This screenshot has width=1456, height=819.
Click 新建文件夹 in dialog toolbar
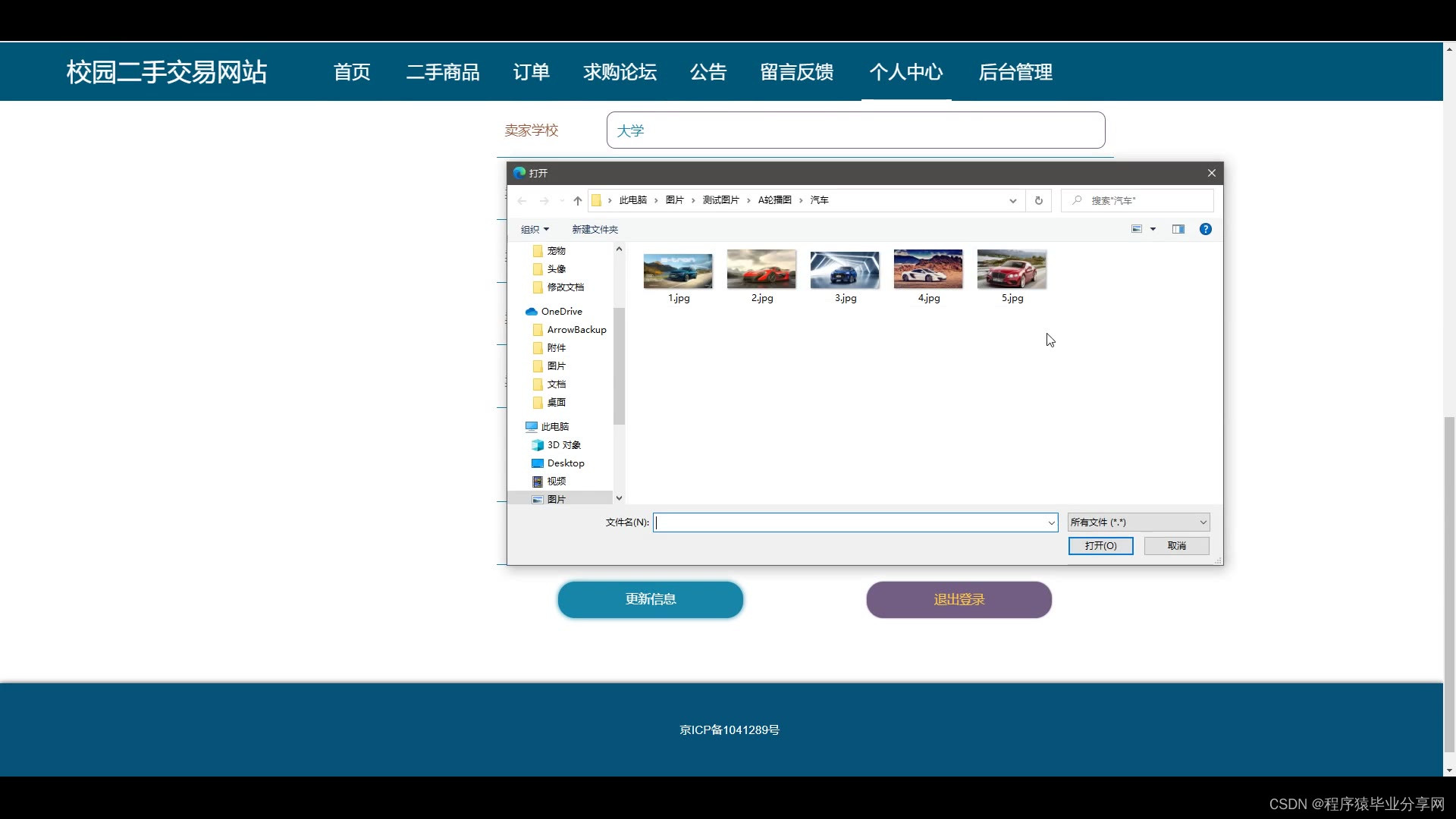pos(595,230)
